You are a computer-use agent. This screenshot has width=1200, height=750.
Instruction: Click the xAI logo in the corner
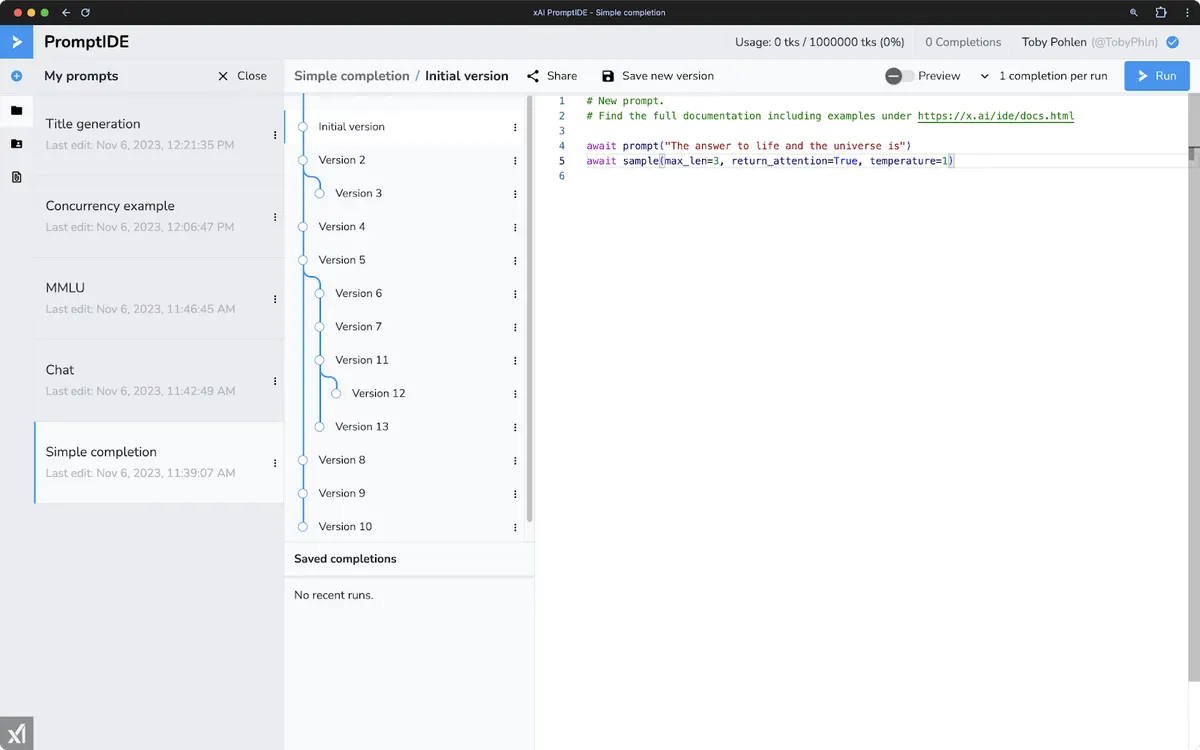tap(16, 733)
